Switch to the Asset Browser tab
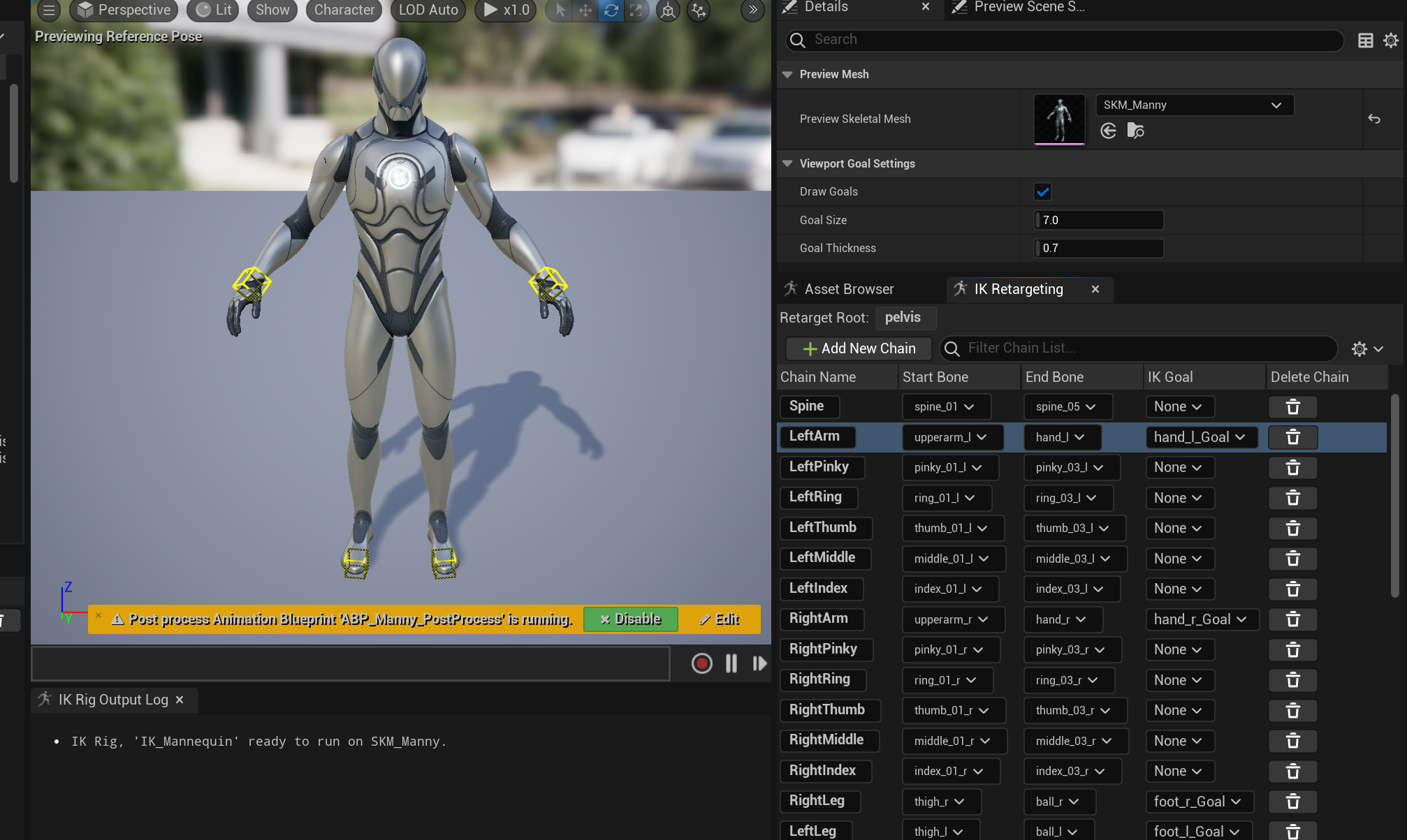The height and width of the screenshot is (840, 1407). pyautogui.click(x=848, y=289)
